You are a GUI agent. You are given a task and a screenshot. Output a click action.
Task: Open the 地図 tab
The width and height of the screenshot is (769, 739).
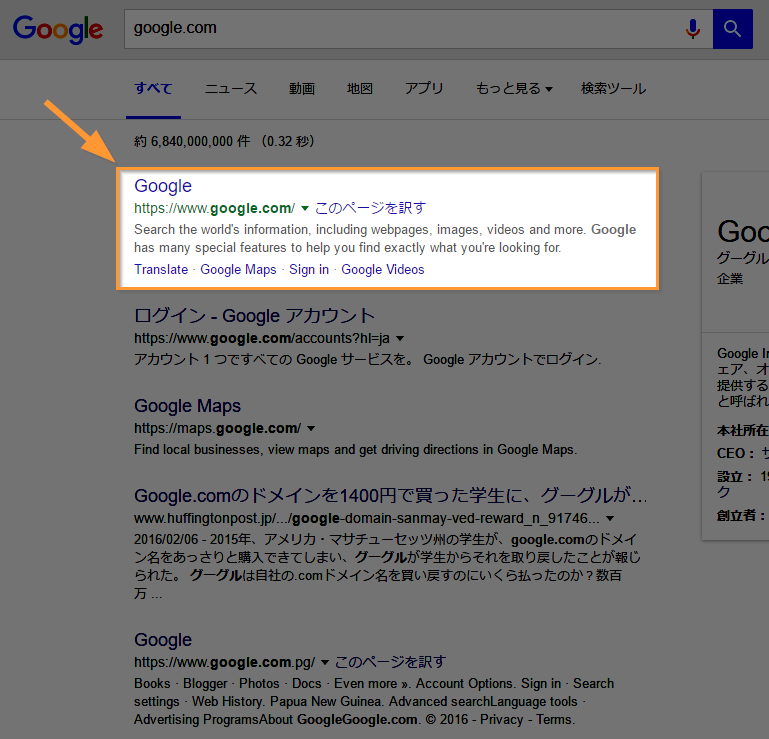[359, 88]
